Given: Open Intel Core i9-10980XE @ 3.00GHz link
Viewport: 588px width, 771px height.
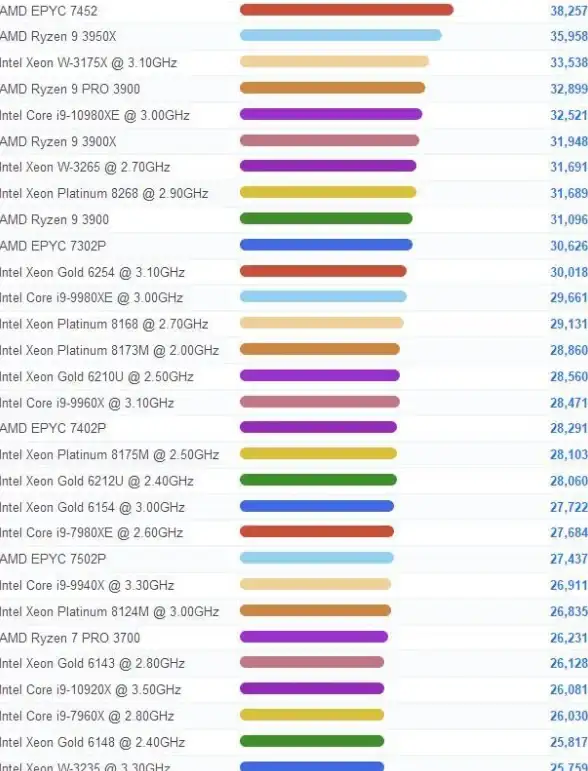Looking at the screenshot, I should tap(95, 115).
